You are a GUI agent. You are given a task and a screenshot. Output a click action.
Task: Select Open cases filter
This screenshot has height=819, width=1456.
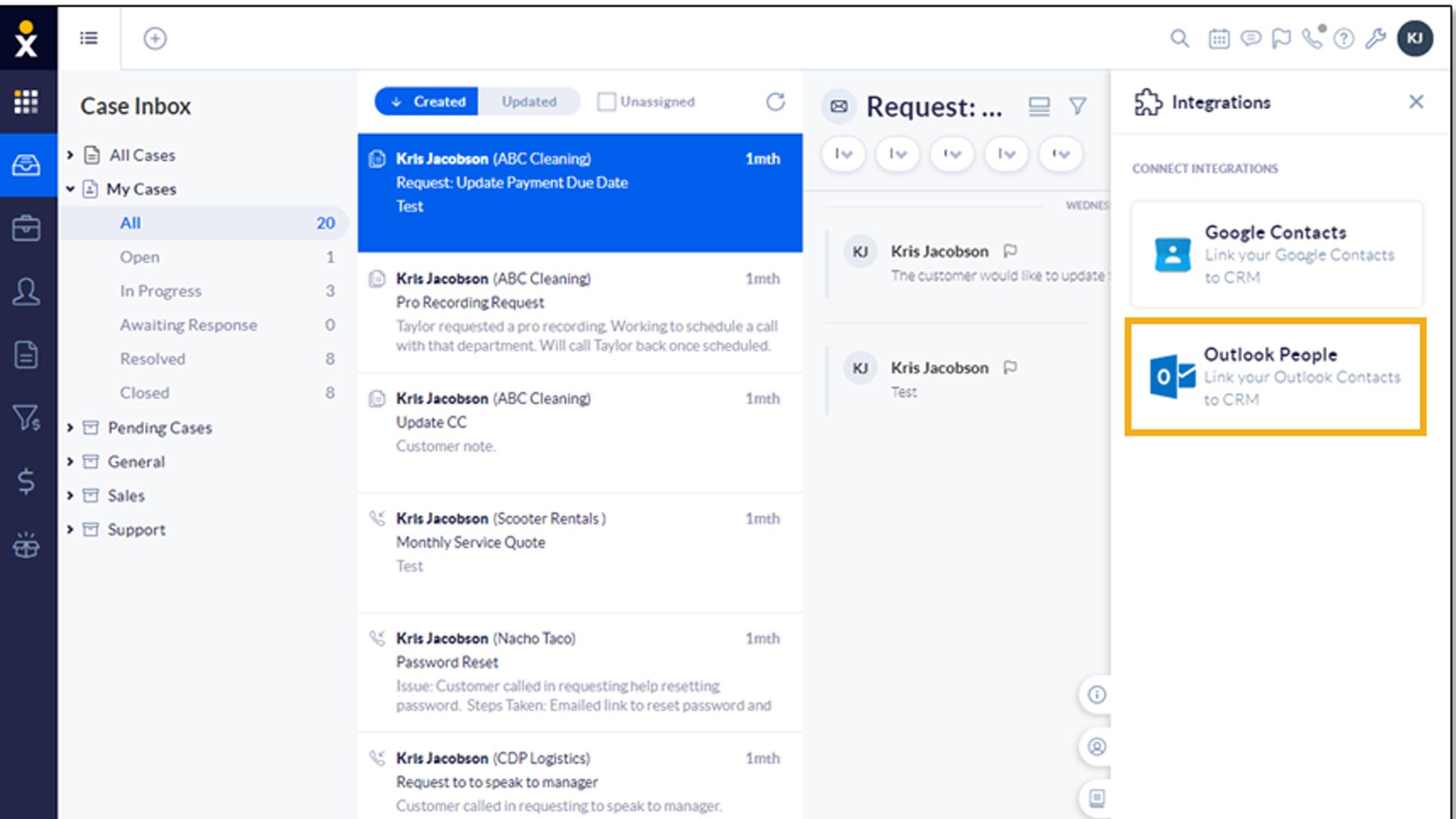[x=203, y=257]
